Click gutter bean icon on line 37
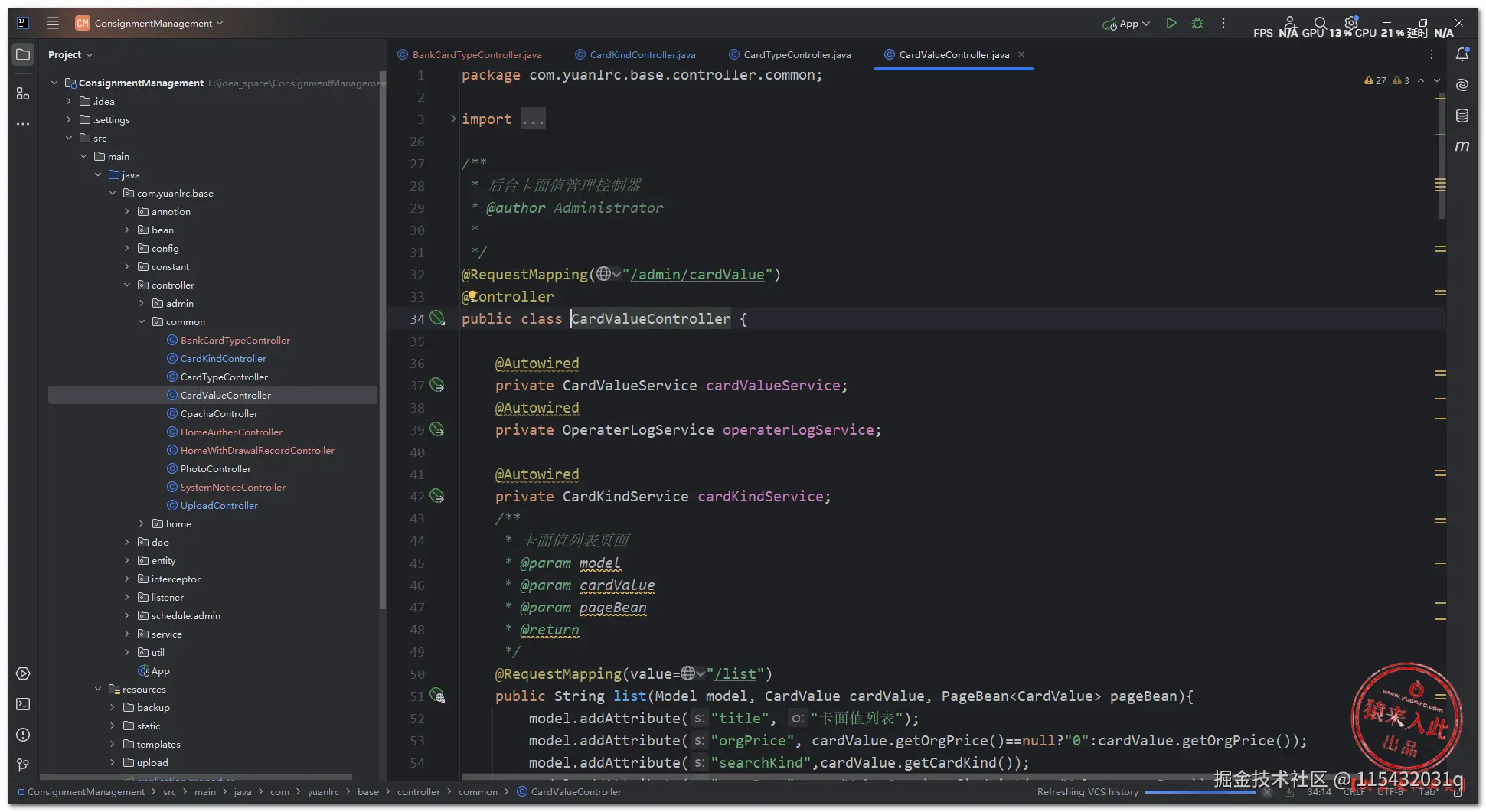 [x=437, y=385]
